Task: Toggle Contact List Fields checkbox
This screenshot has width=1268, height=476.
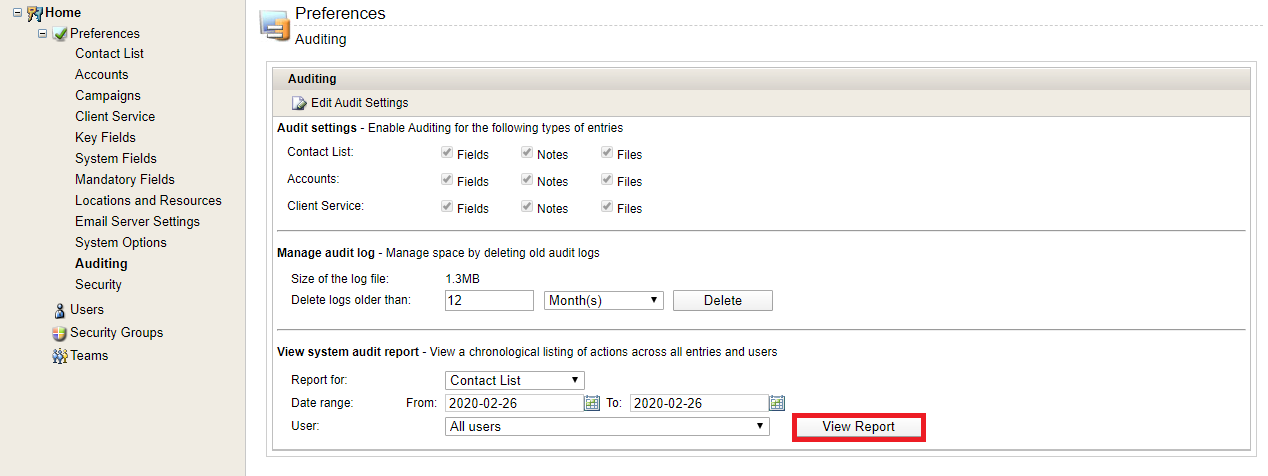Action: [x=447, y=153]
